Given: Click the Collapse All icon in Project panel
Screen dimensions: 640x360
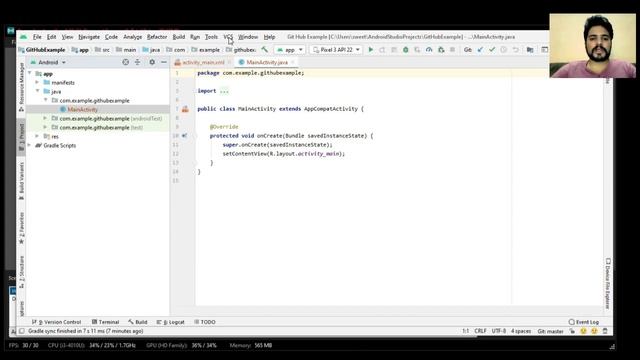Looking at the screenshot, I should pos(138,62).
